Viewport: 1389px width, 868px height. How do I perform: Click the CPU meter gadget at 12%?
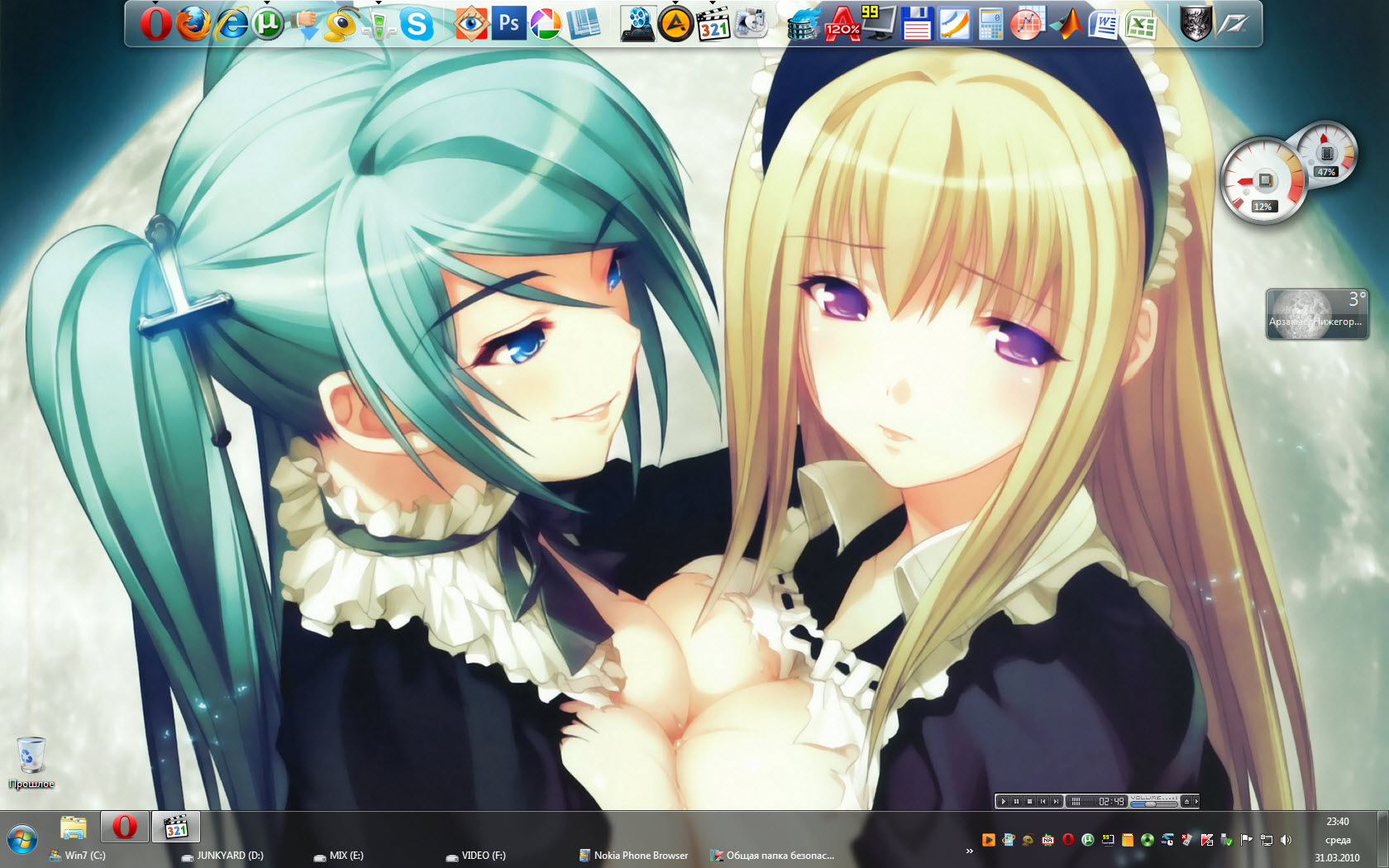pyautogui.click(x=1263, y=180)
